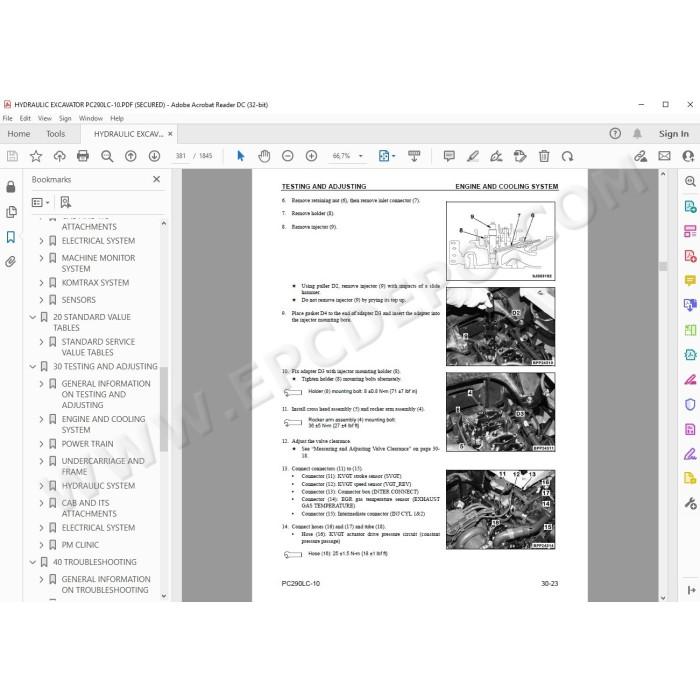This screenshot has width=700, height=700.
Task: Collapse 20 STANDARD VALUE TABLES bookmark
Action: pos(33,317)
